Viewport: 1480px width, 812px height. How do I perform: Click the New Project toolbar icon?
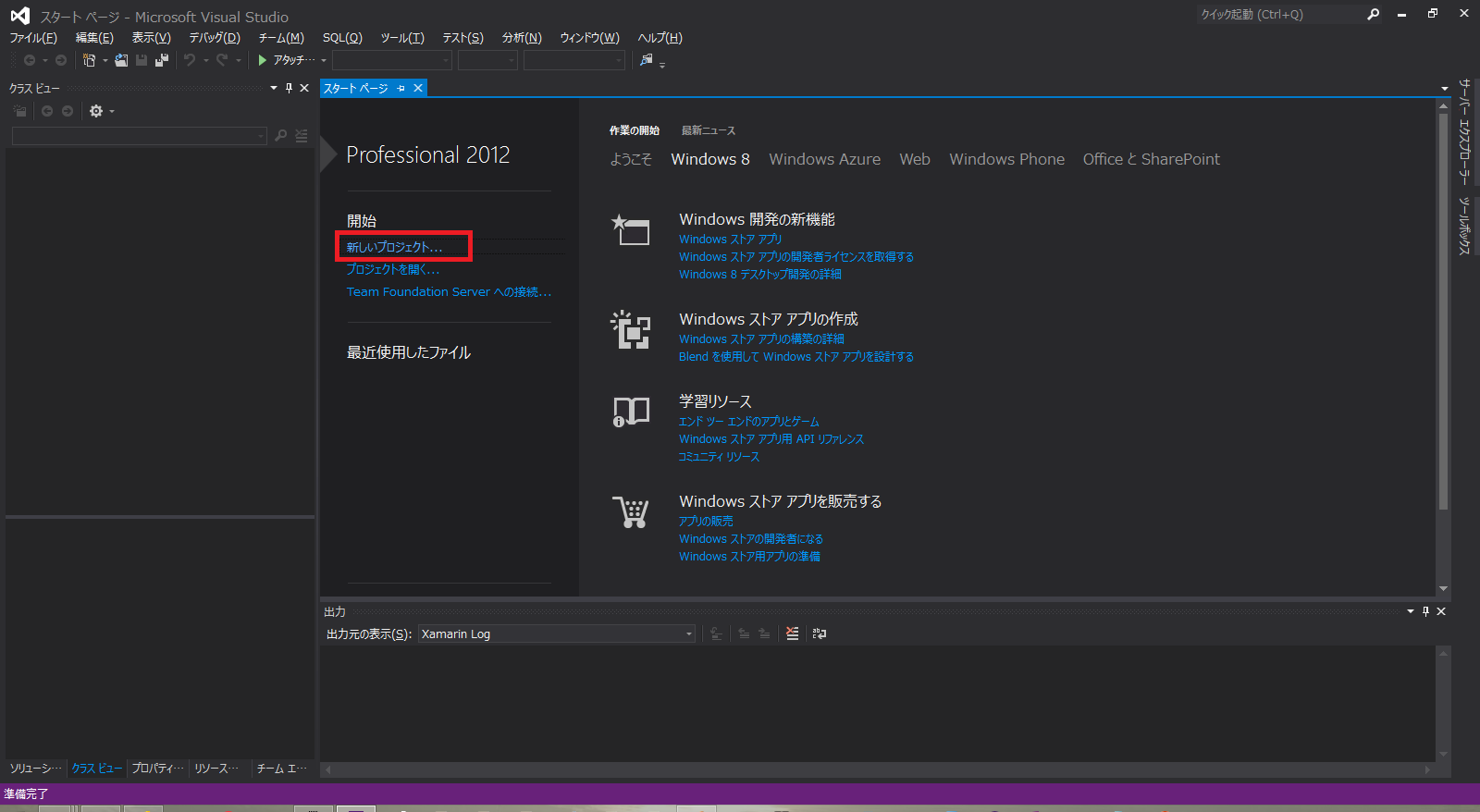click(x=89, y=60)
